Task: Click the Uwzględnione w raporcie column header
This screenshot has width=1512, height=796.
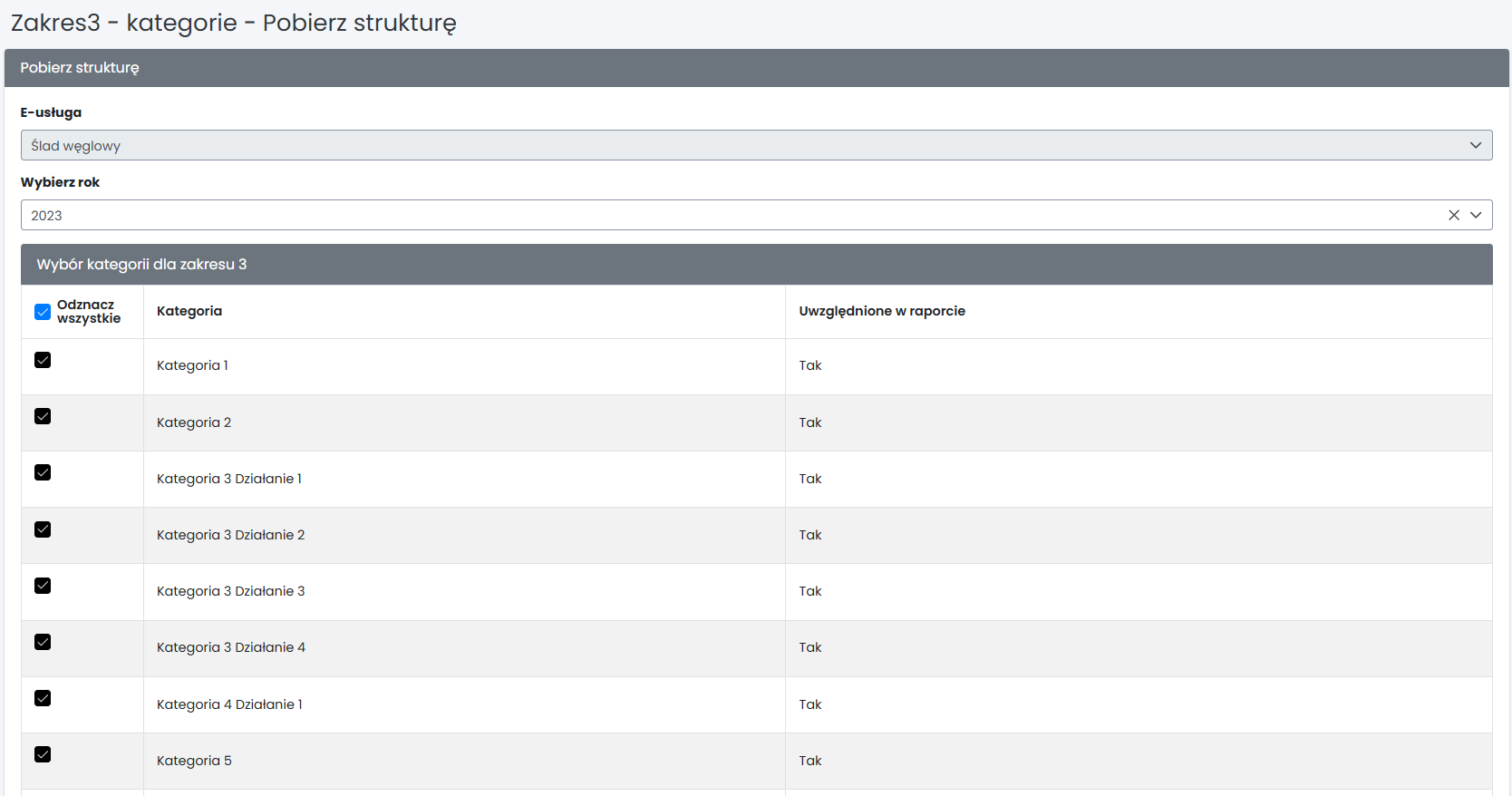Action: tap(881, 311)
